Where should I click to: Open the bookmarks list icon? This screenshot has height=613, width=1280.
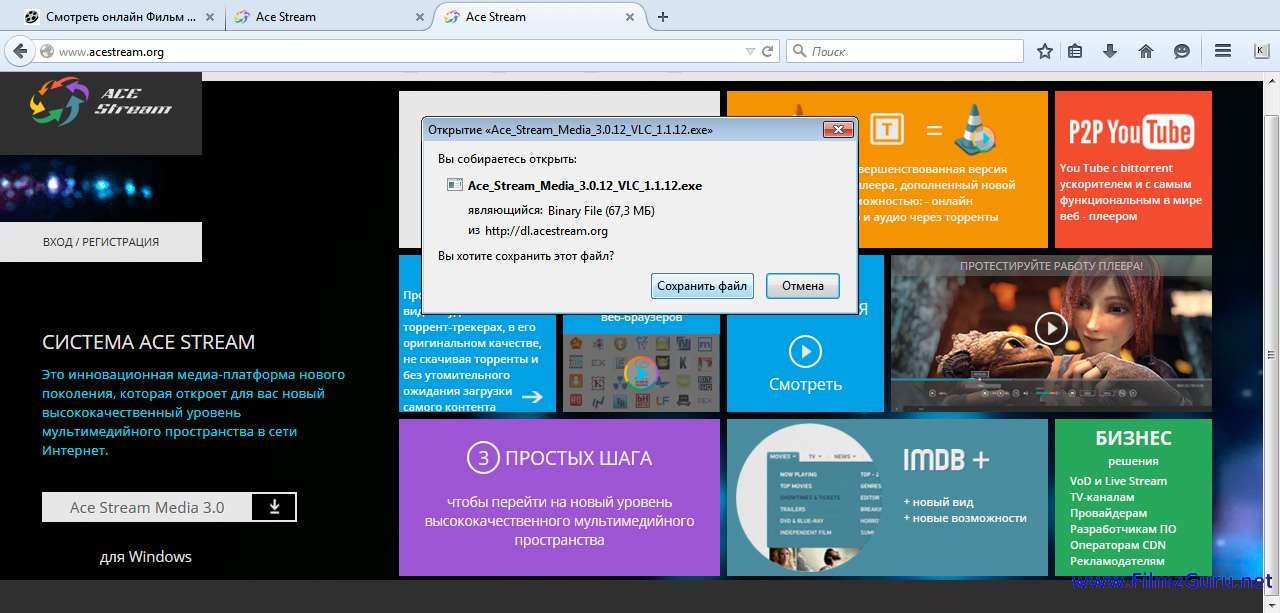click(1075, 51)
